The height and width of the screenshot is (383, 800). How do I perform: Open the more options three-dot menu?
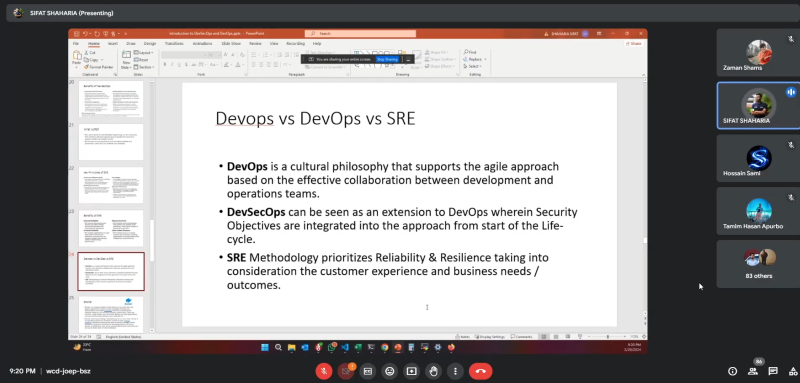455,371
